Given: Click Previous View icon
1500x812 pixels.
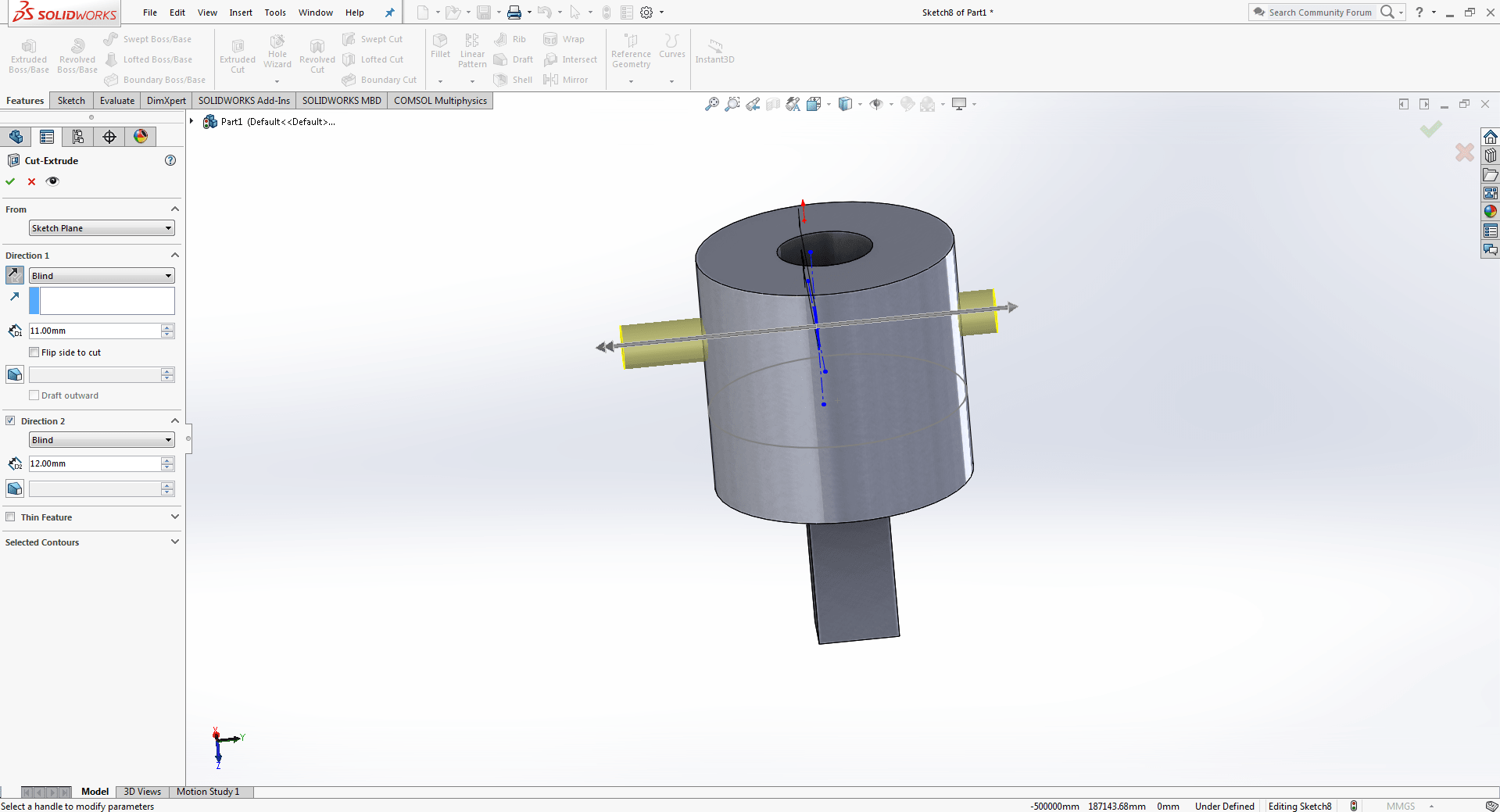Looking at the screenshot, I should pyautogui.click(x=753, y=104).
